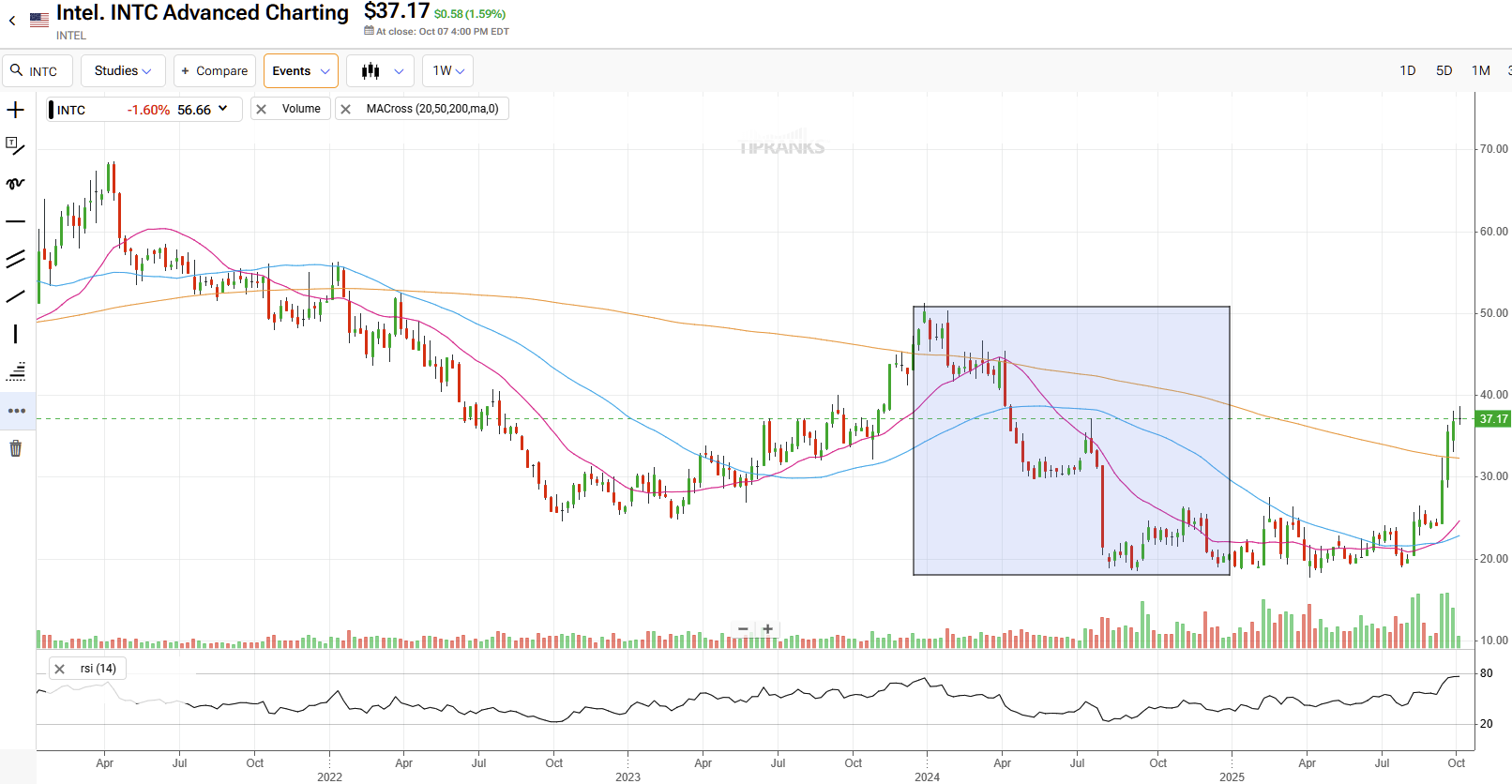The width and height of the screenshot is (1512, 784).
Task: Open more drawing tools (three dots)
Action: tap(16, 411)
